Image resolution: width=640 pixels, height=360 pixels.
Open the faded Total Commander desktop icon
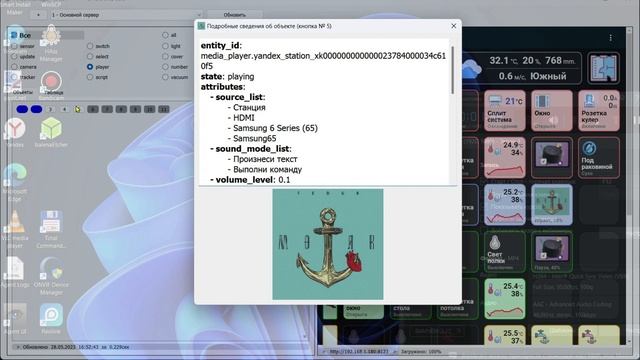(x=51, y=229)
